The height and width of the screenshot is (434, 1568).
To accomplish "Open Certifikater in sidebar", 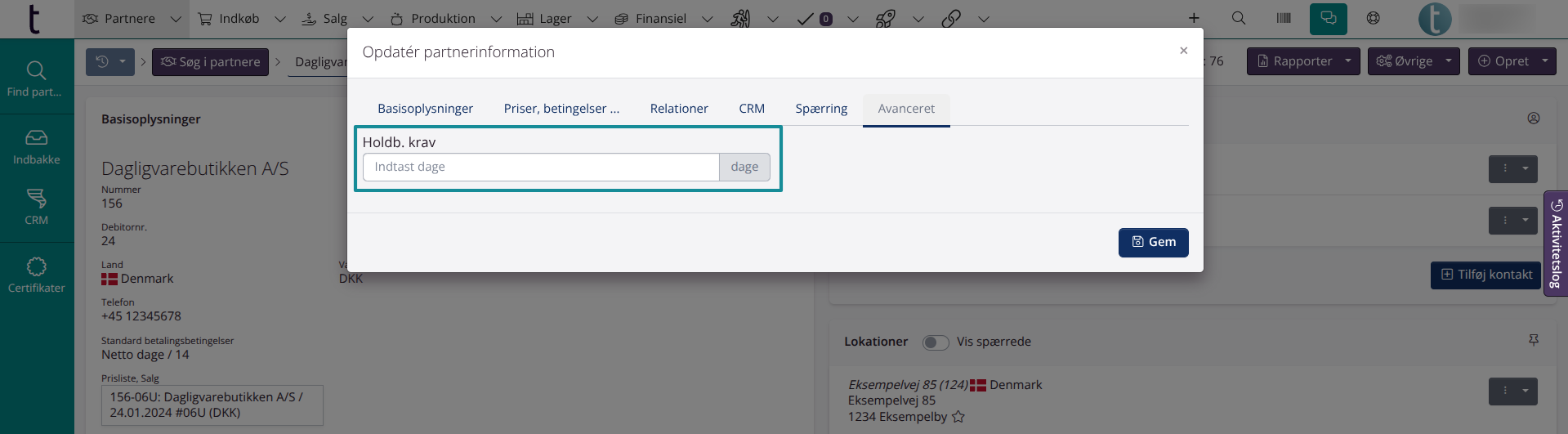I will (36, 275).
